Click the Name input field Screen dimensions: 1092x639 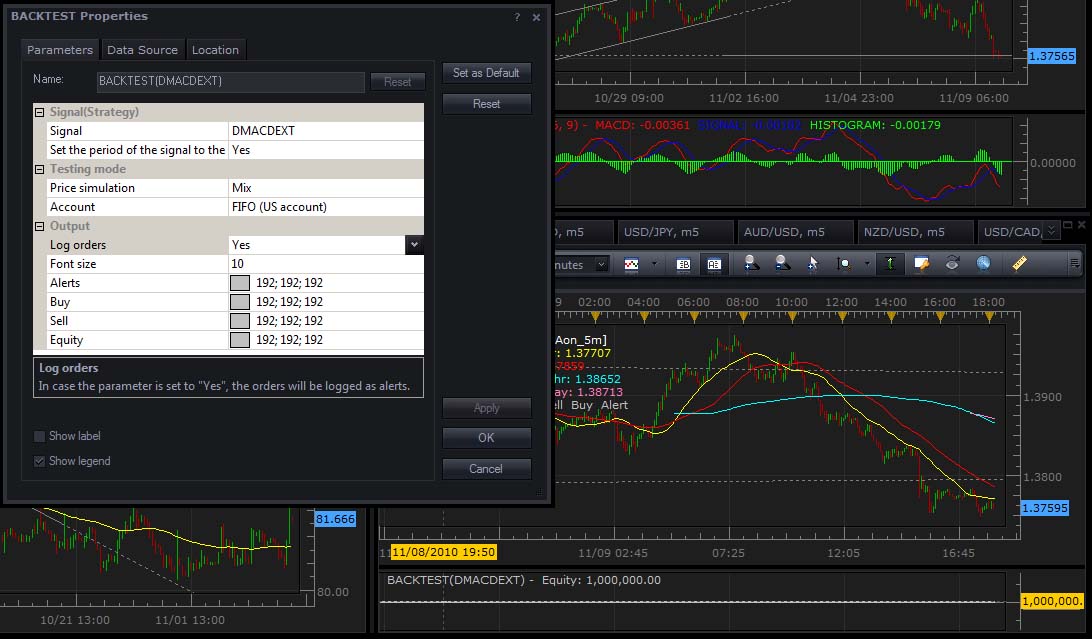click(x=231, y=81)
